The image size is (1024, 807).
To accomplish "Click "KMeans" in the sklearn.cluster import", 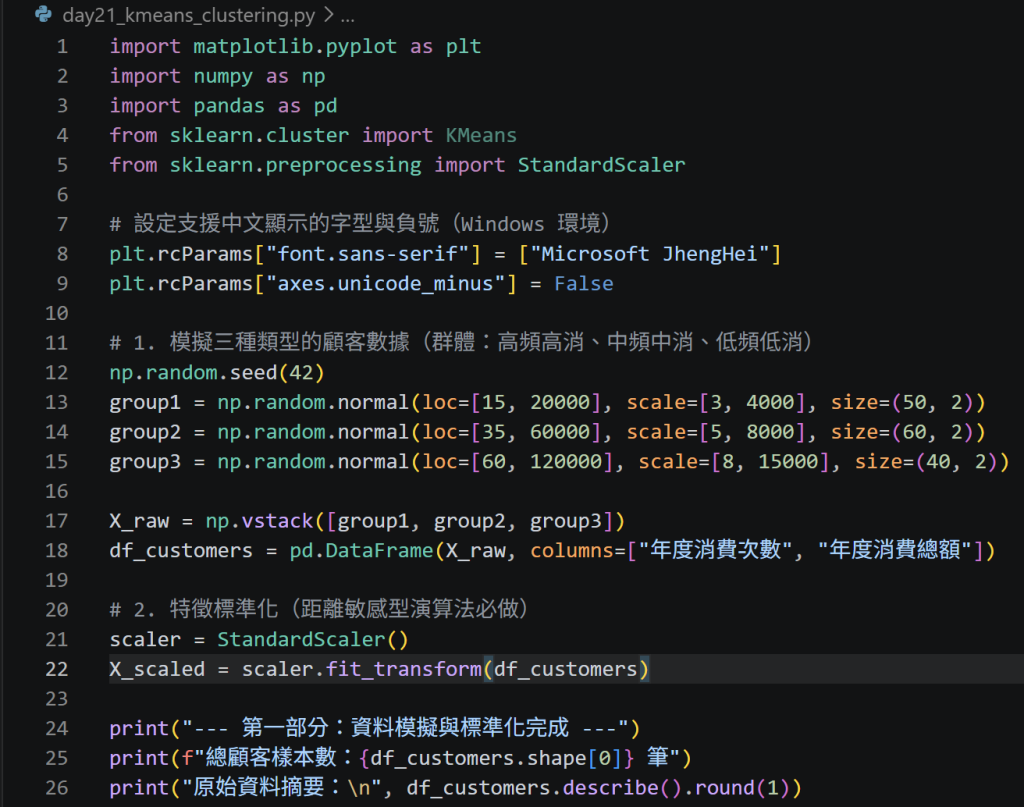I will tap(481, 135).
